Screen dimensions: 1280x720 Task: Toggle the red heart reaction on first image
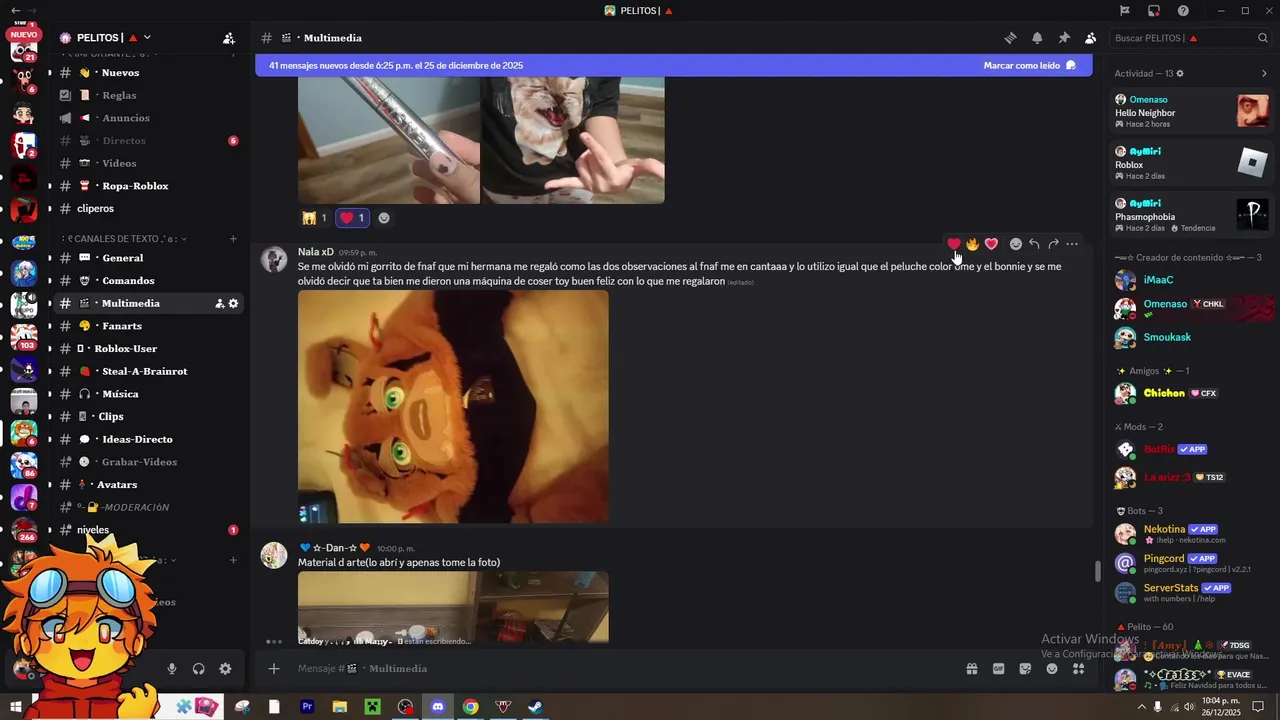[352, 217]
